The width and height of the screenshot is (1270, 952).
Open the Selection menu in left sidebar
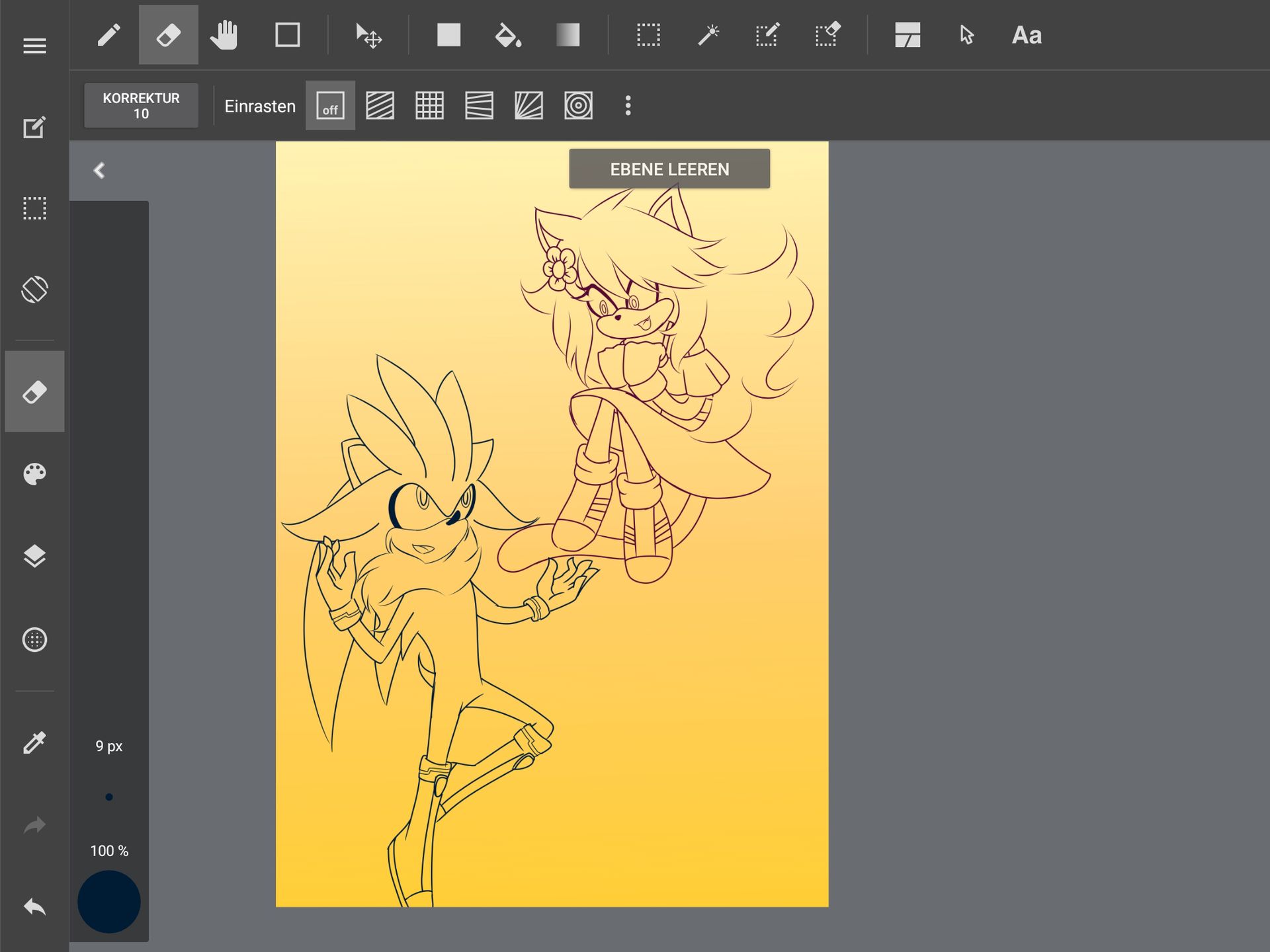(x=34, y=208)
